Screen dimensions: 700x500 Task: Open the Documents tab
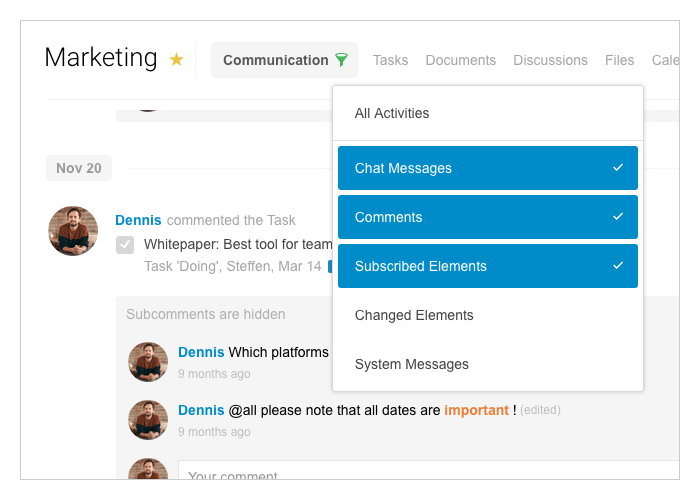click(460, 60)
